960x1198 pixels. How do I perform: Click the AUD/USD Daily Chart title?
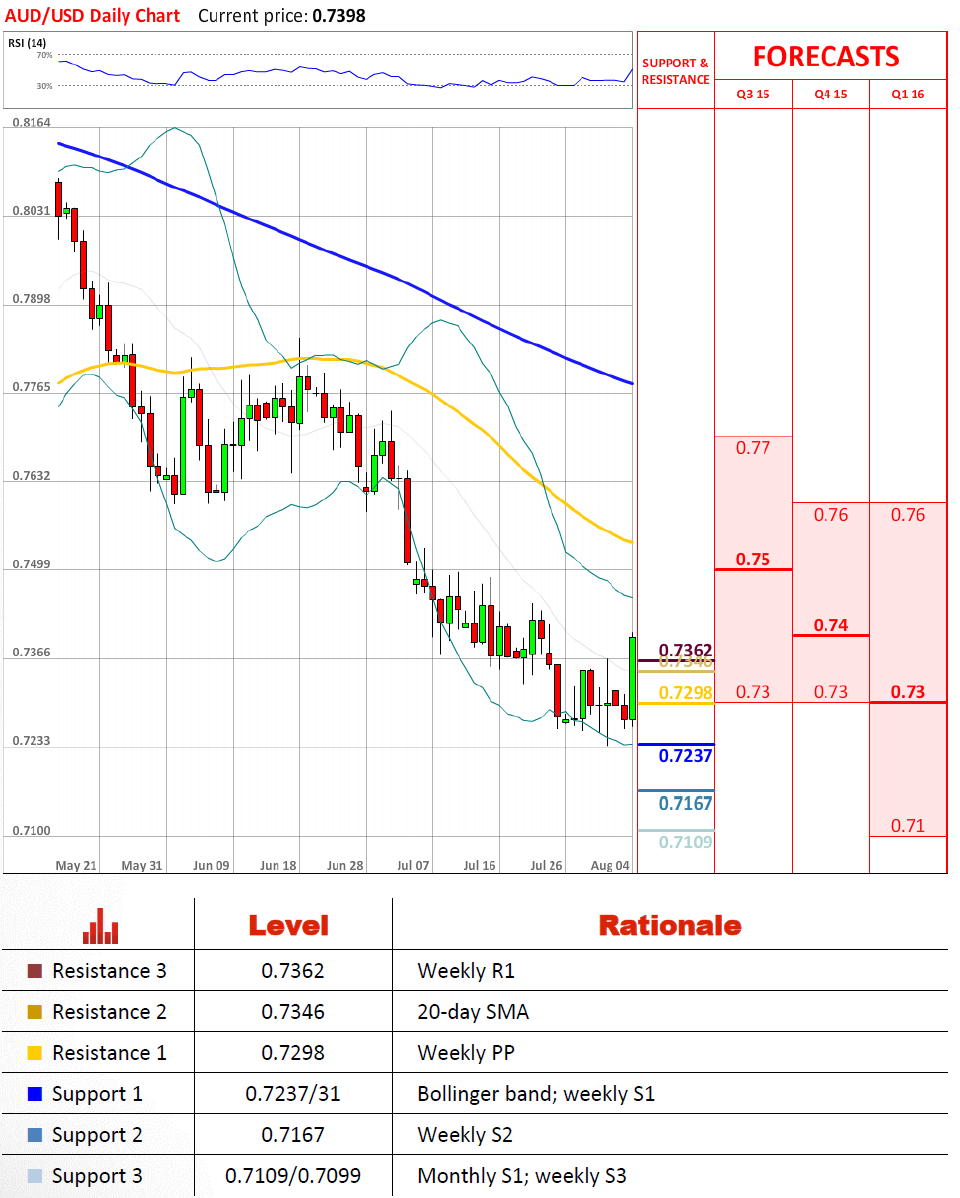[93, 16]
